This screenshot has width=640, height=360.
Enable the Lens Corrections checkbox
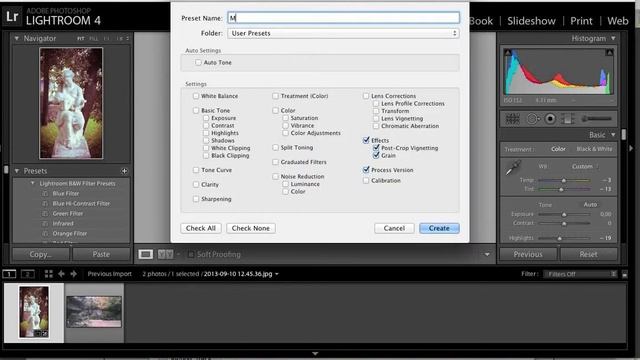click(366, 96)
